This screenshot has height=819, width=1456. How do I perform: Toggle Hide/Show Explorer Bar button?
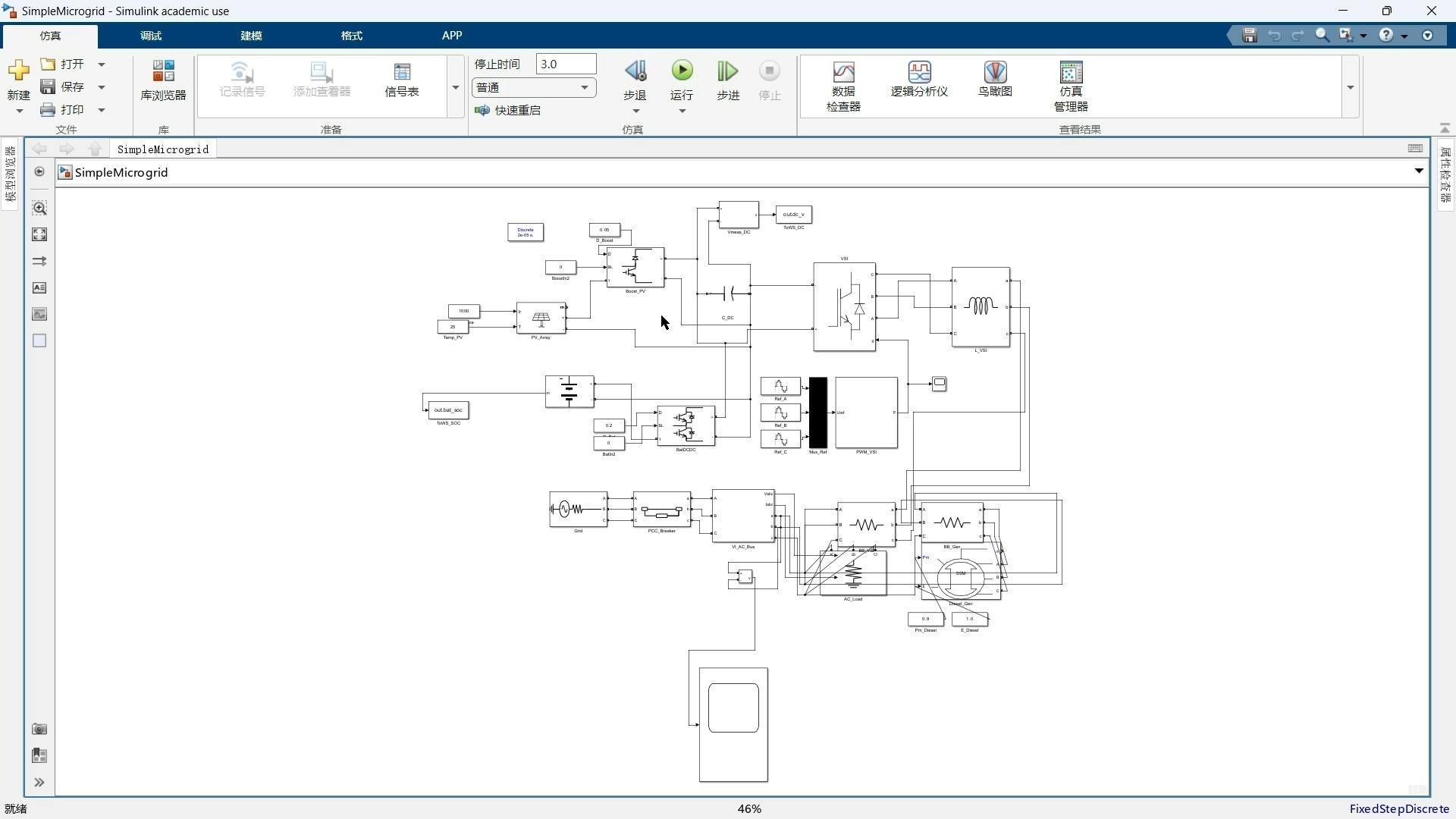click(x=39, y=172)
